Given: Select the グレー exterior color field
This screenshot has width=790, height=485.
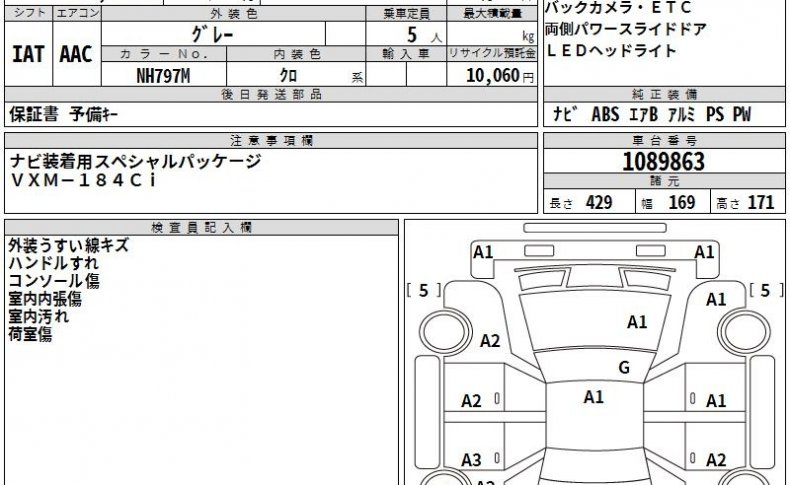Looking at the screenshot, I should [213, 34].
